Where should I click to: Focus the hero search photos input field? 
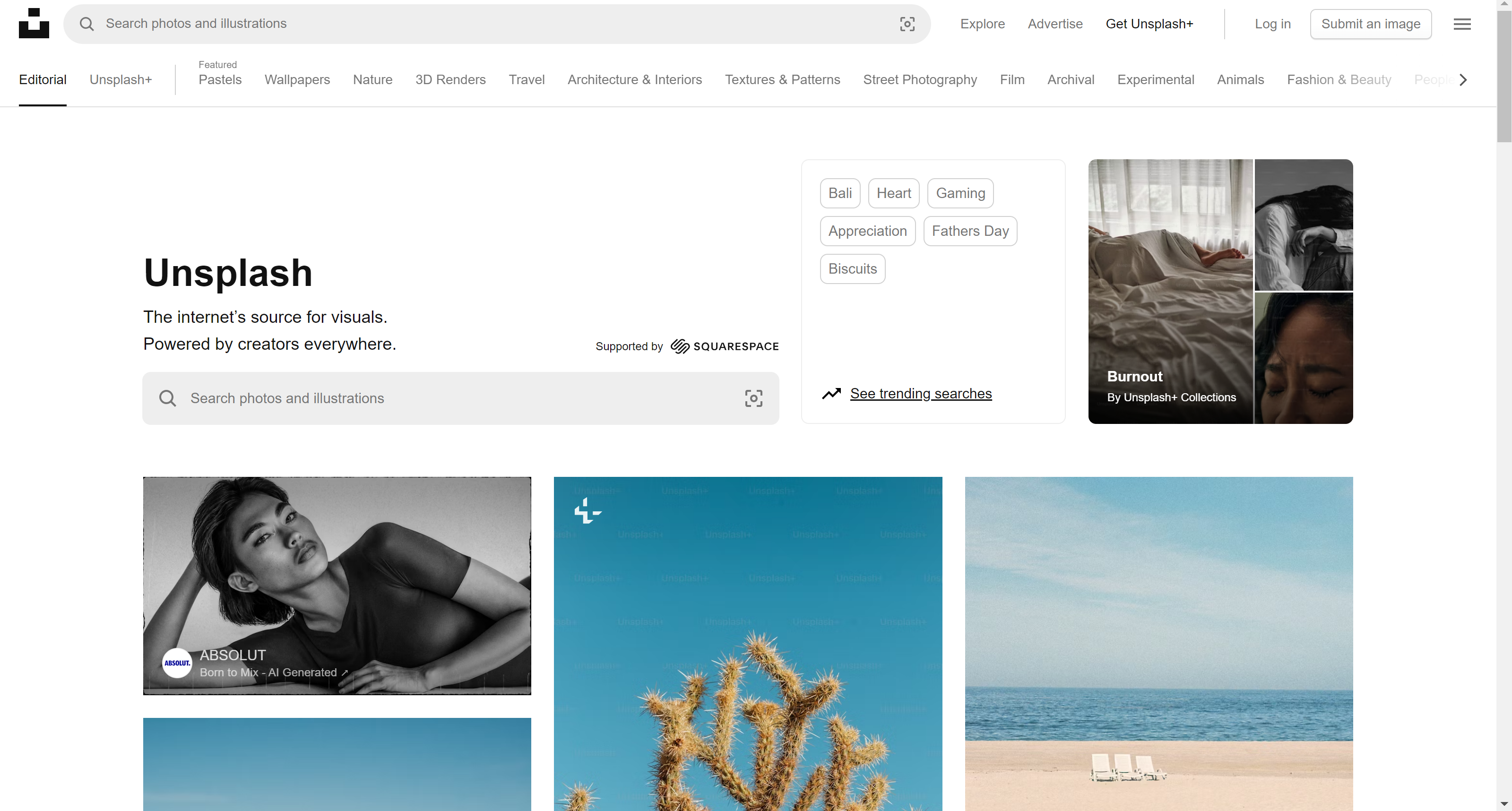[x=461, y=398]
